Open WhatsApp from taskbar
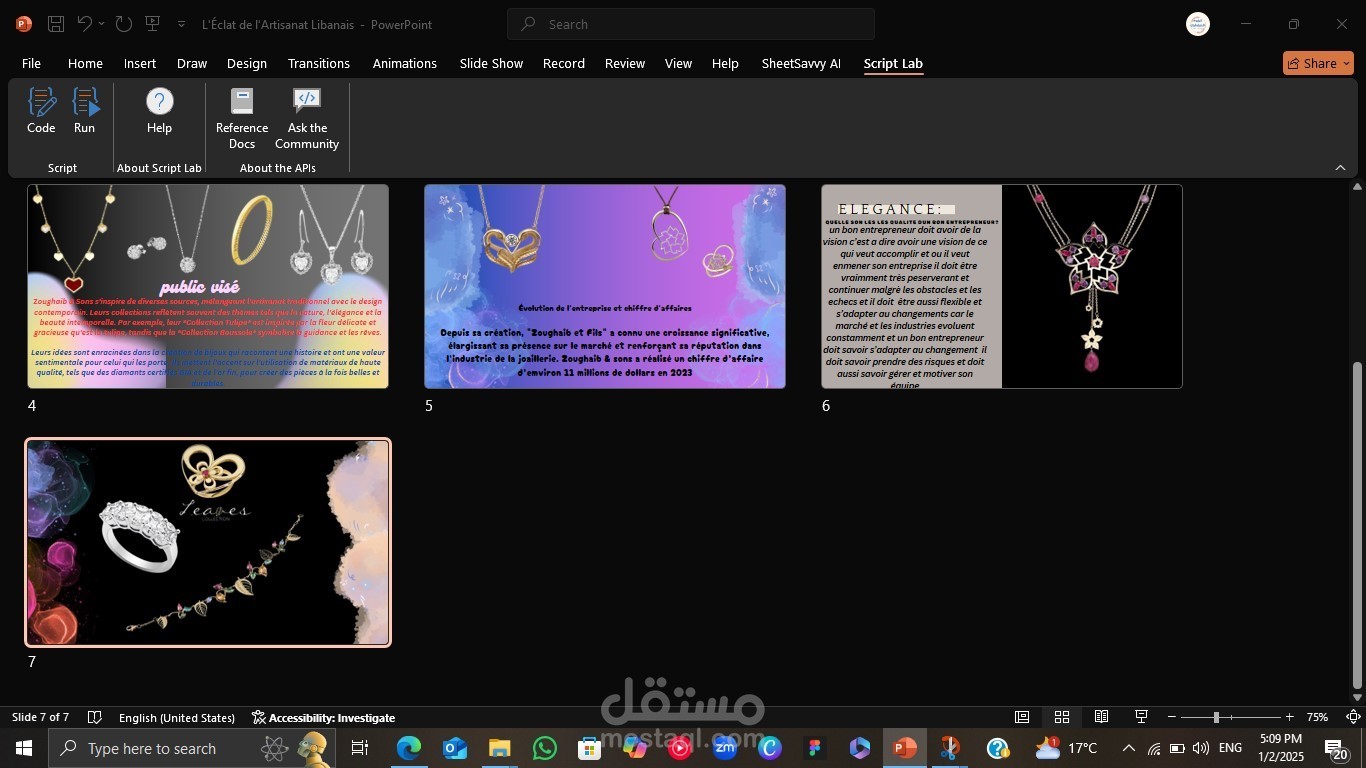 (x=545, y=748)
